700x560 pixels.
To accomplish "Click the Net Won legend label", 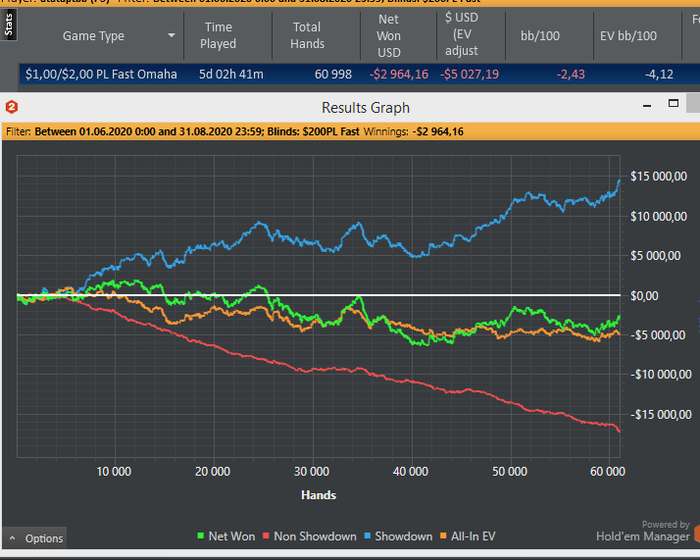I will tap(232, 536).
